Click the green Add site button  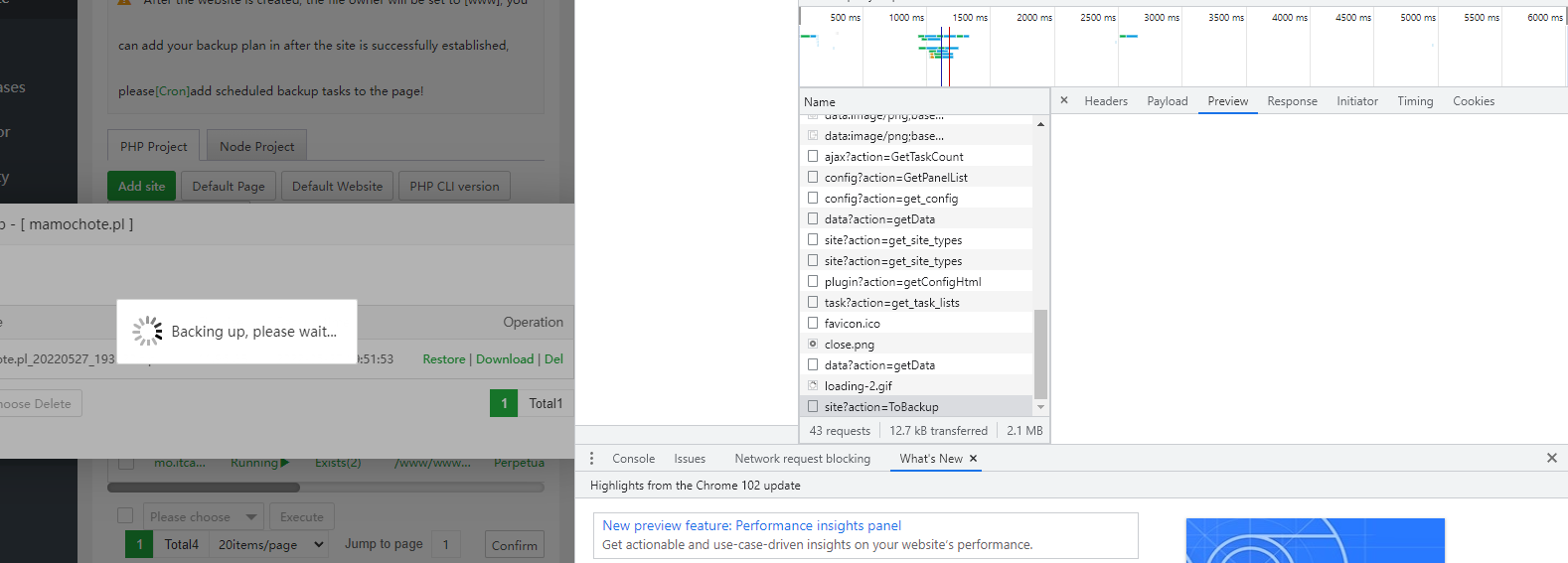point(141,186)
